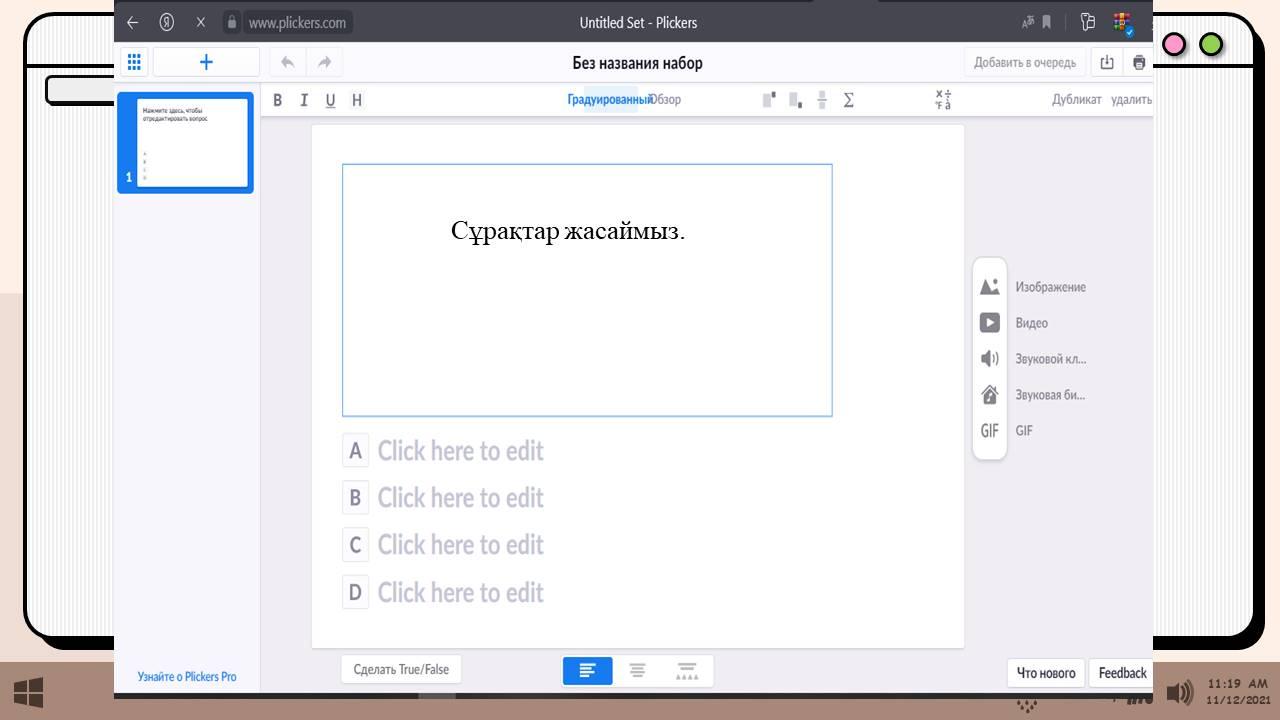Viewport: 1280px width, 720px height.
Task: Mark answer C as correct
Action: (x=355, y=545)
